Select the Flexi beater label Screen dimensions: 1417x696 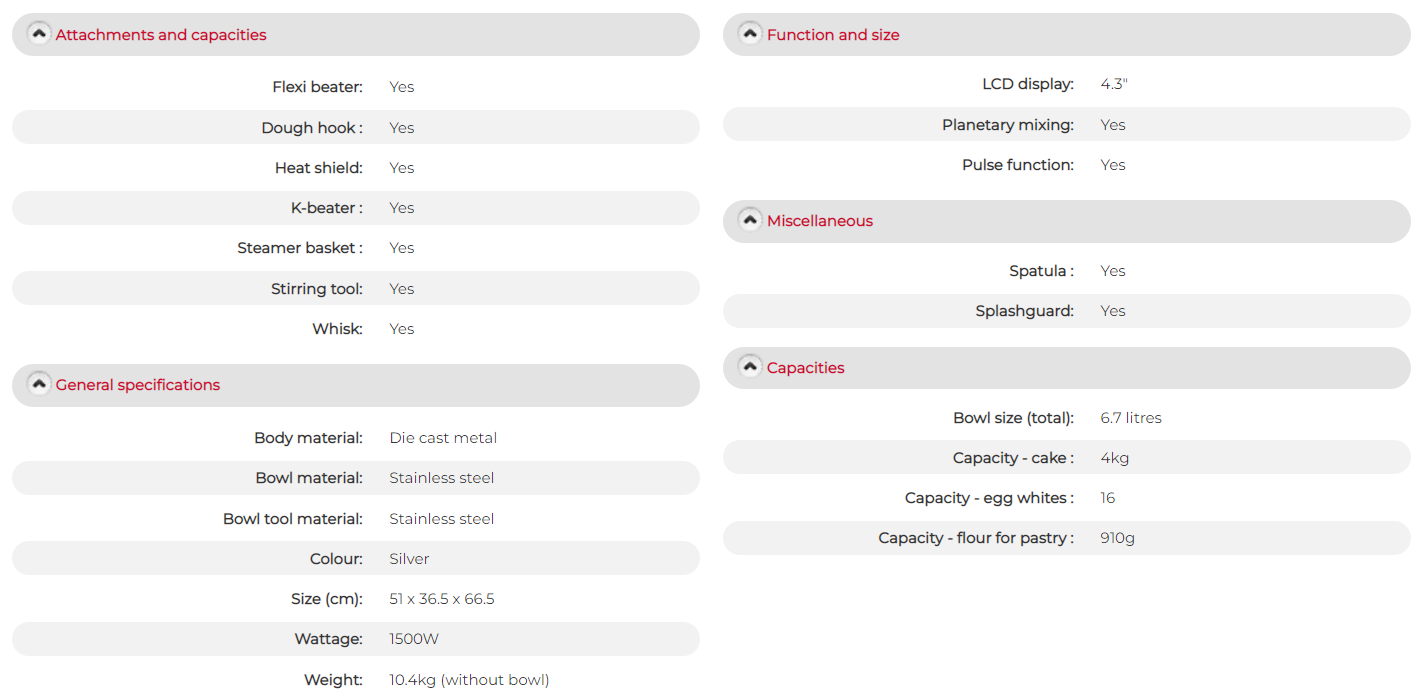pos(317,87)
